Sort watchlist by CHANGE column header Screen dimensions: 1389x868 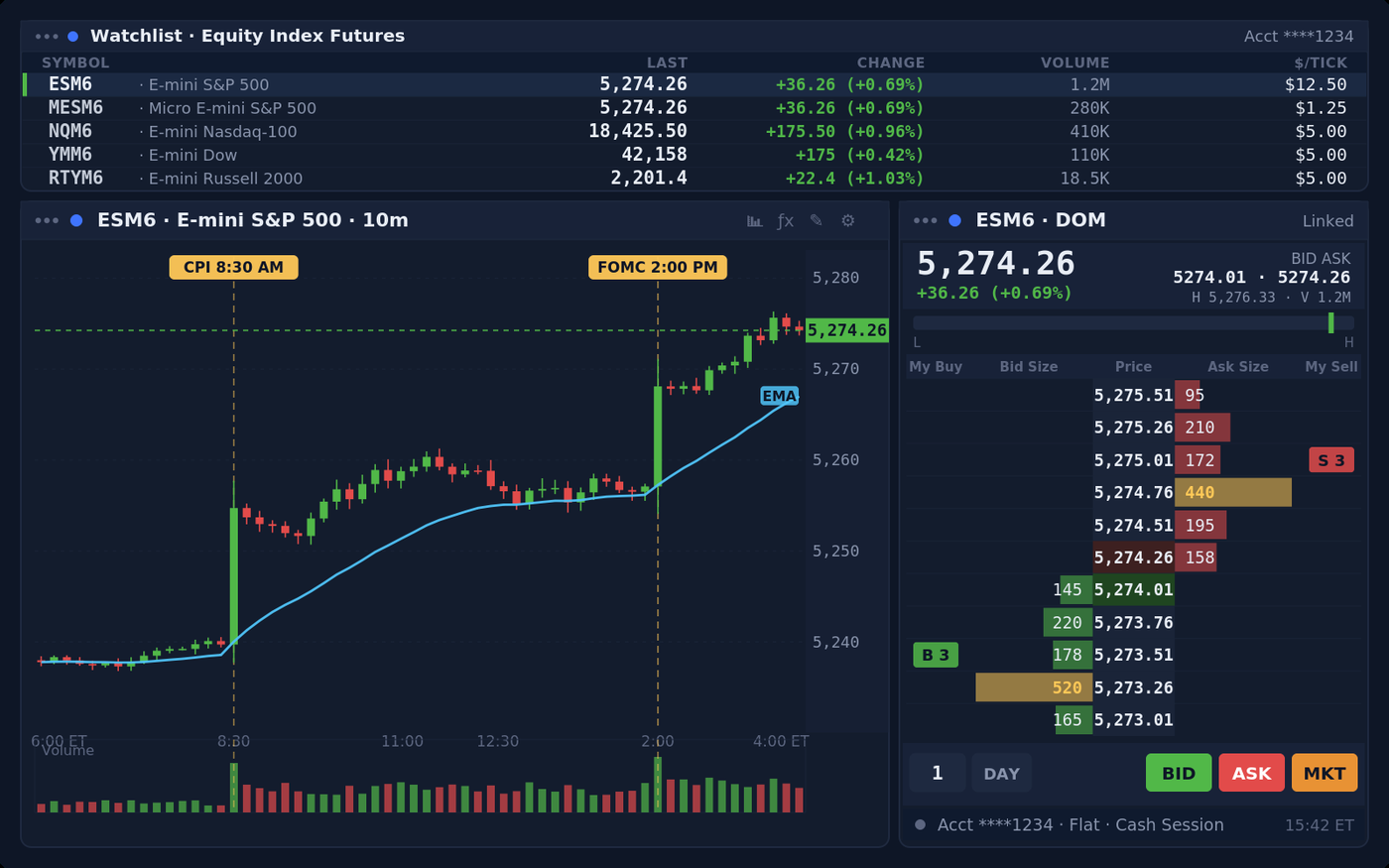891,62
